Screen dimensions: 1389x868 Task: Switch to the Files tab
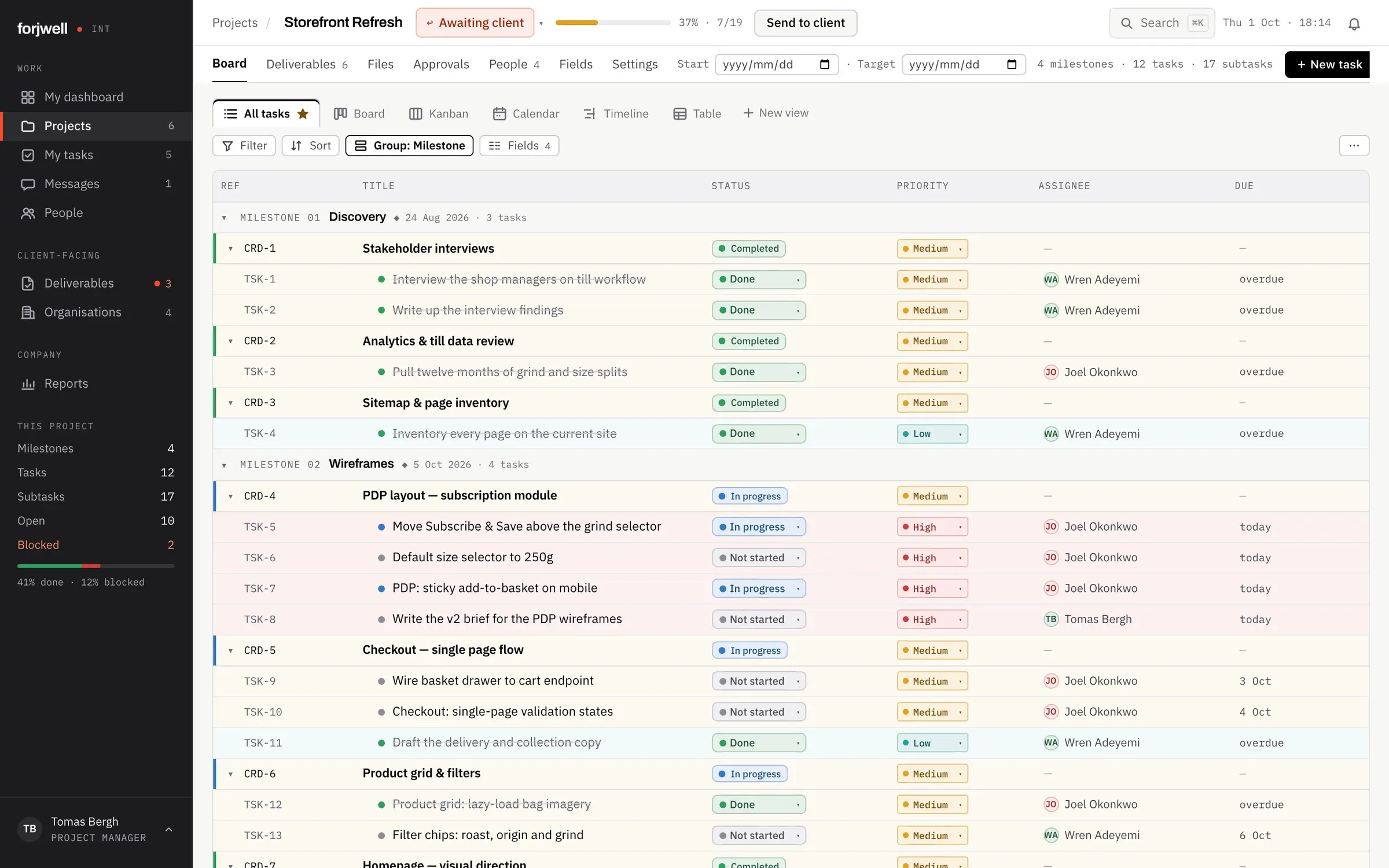(380, 64)
